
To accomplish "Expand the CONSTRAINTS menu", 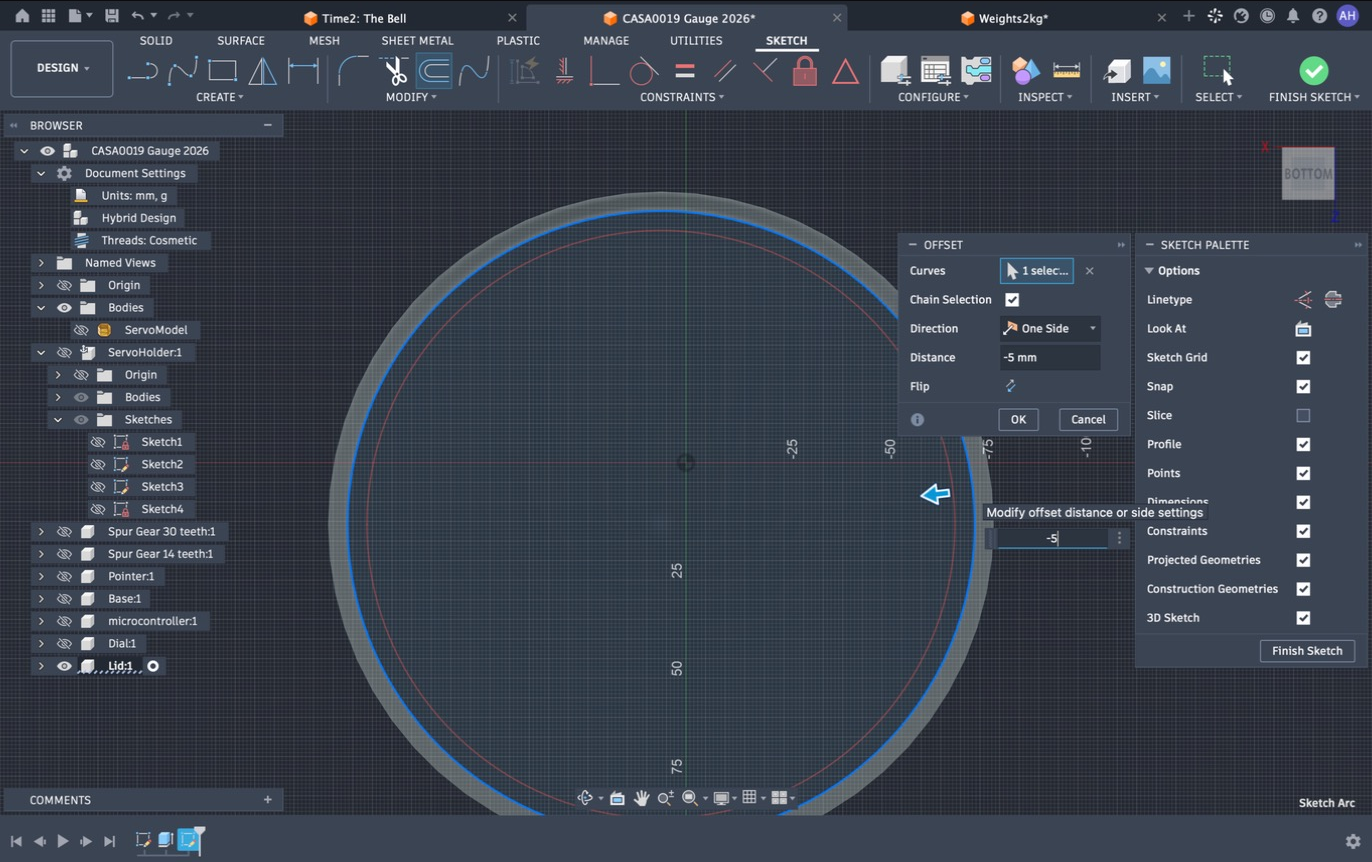I will coord(682,97).
